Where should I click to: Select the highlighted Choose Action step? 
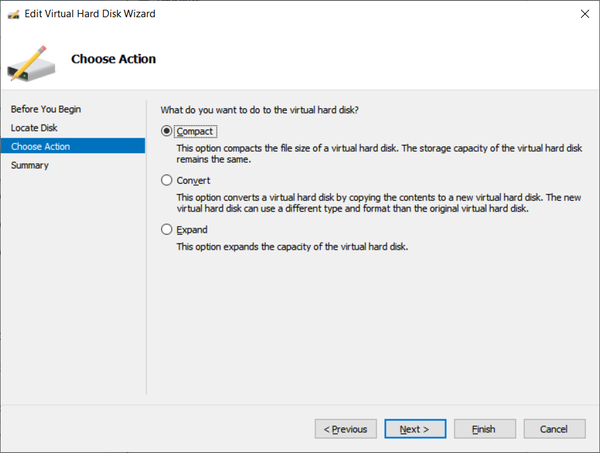(41, 147)
